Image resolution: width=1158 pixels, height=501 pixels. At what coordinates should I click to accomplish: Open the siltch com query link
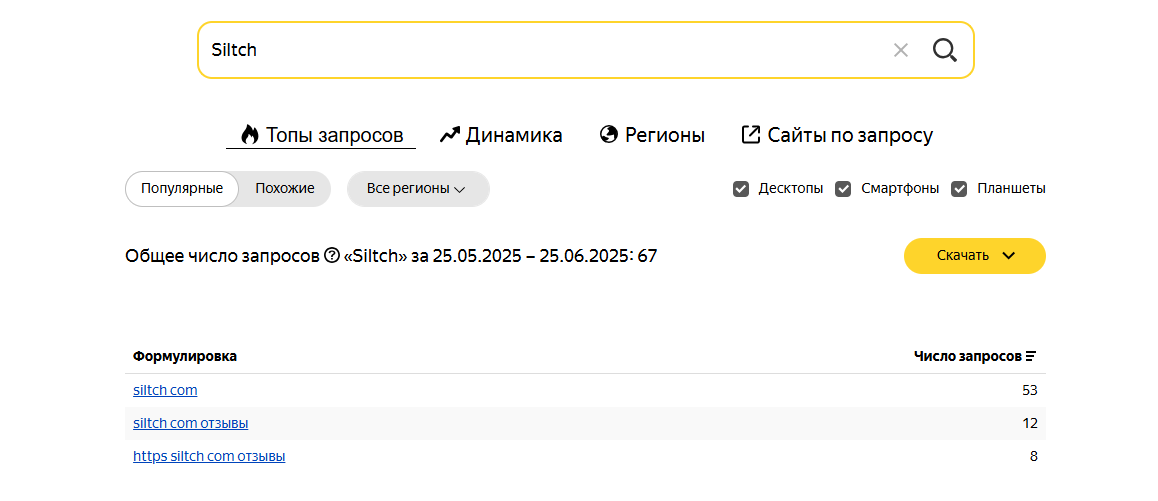click(x=165, y=389)
